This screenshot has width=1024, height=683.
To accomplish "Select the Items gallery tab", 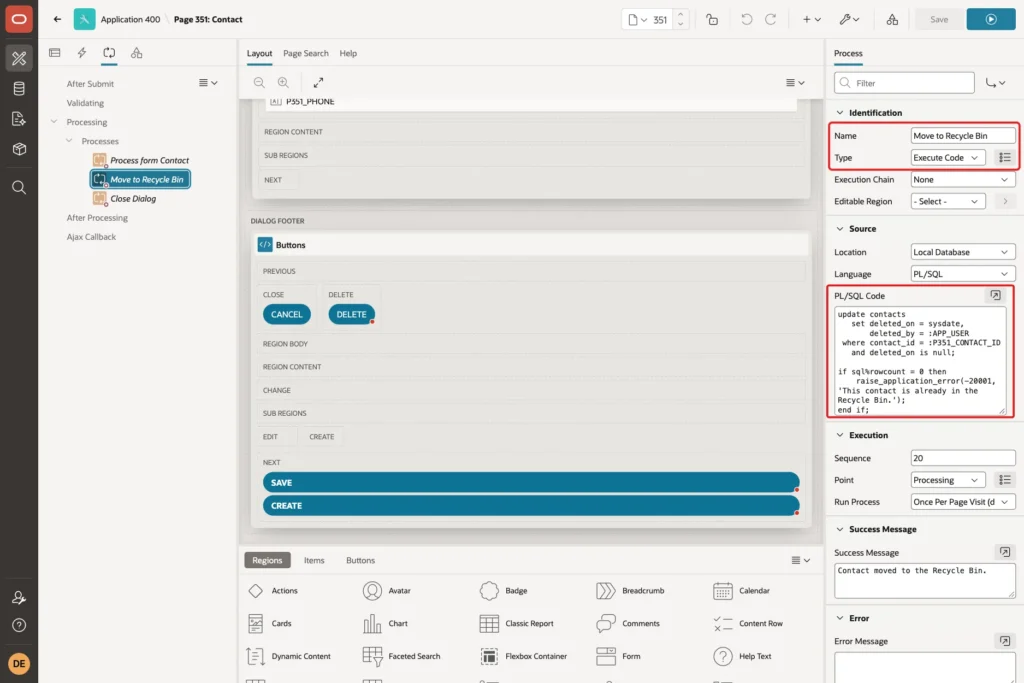I will [x=314, y=560].
